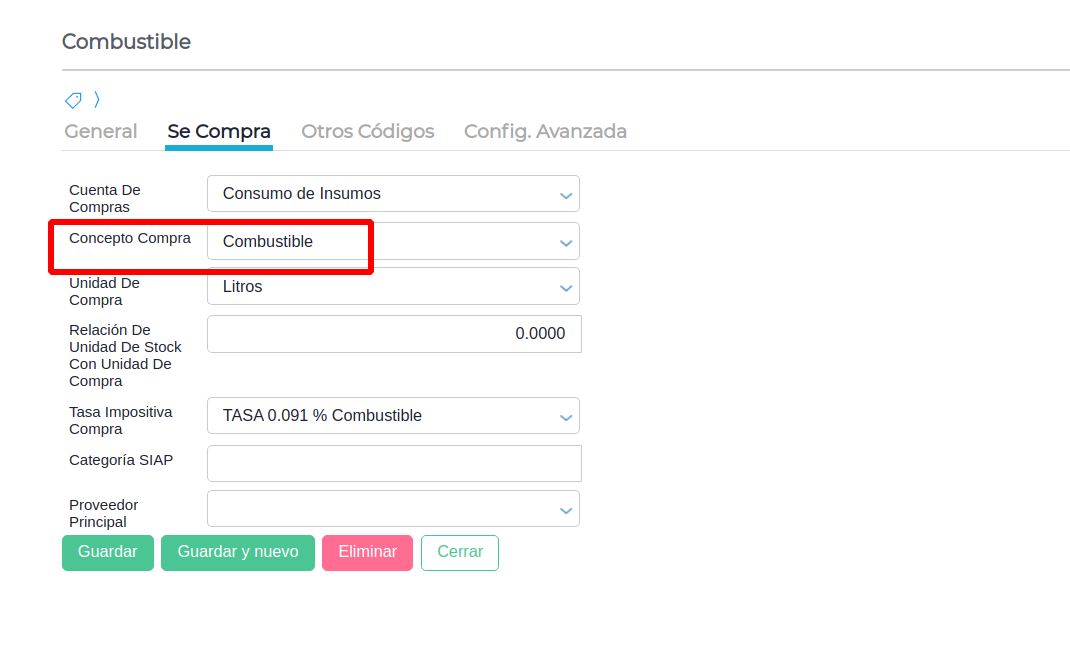Open the empty Proveedor Principal dropdown
The image size is (1070, 650).
pyautogui.click(x=393, y=509)
